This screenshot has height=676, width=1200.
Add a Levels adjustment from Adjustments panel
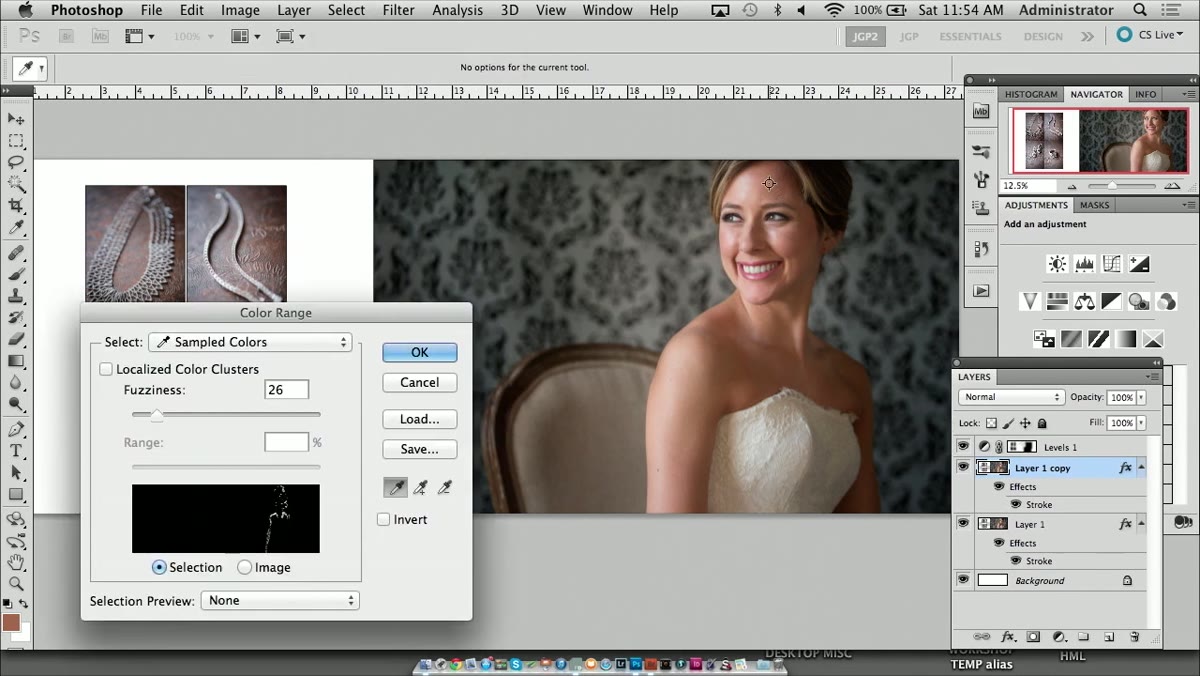[x=1084, y=264]
